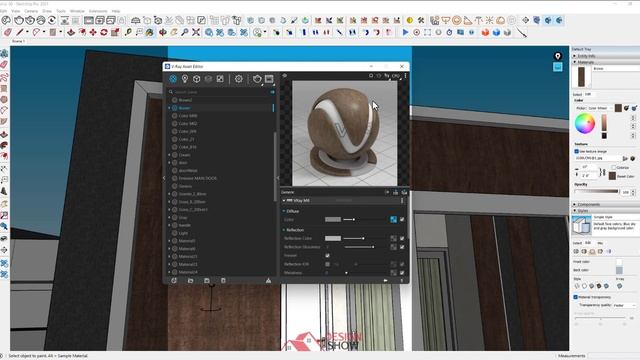Screen dimensions: 640x360
Task: Open the Geometry category in Asset Editor
Action: pyautogui.click(x=197, y=79)
